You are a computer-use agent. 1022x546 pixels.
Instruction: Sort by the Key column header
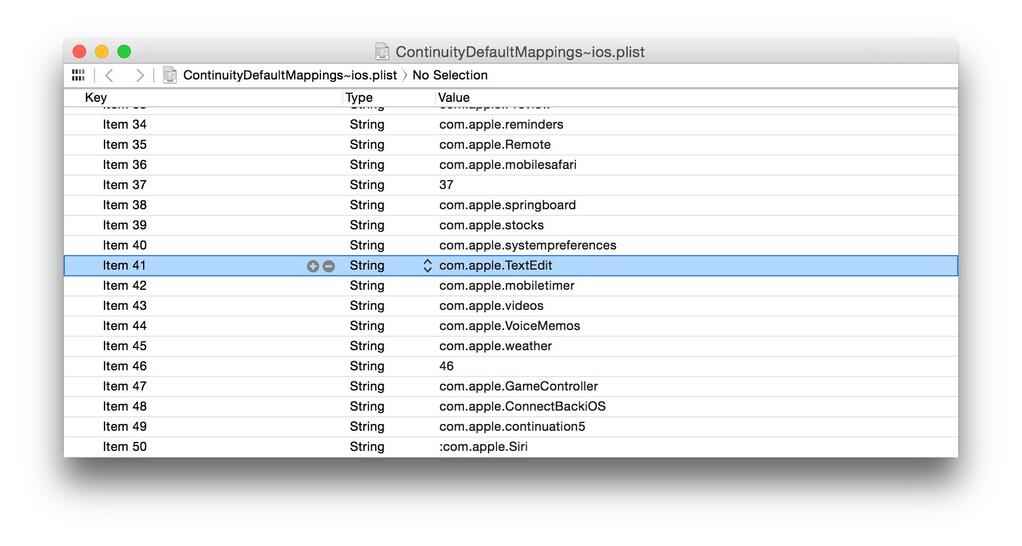point(96,97)
